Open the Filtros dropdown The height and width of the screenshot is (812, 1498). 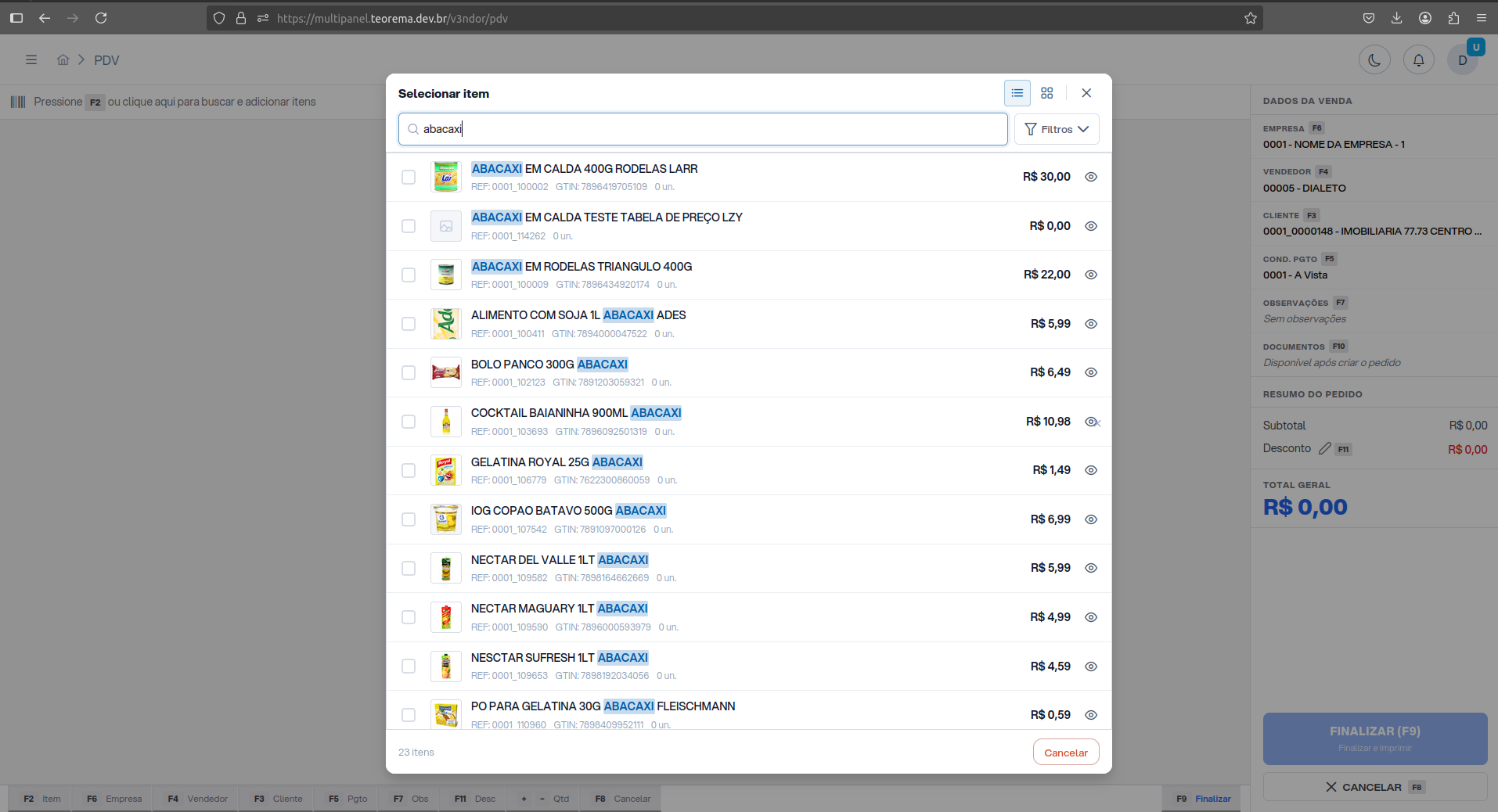(x=1057, y=129)
